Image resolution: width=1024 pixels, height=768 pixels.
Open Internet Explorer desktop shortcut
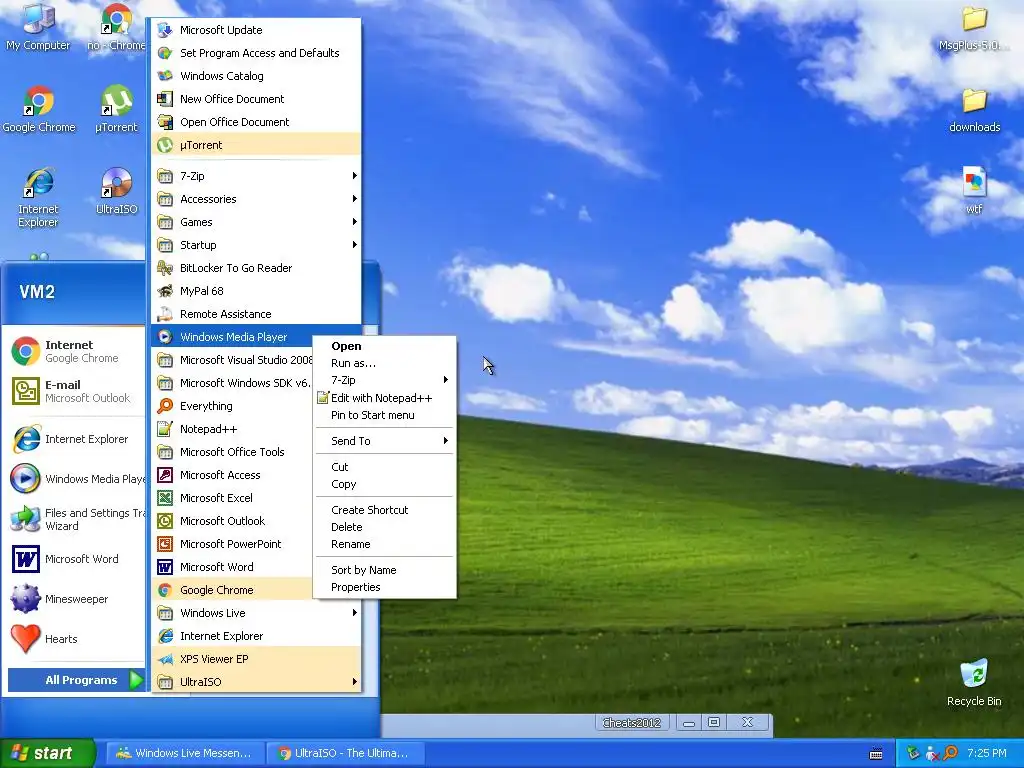point(38,197)
